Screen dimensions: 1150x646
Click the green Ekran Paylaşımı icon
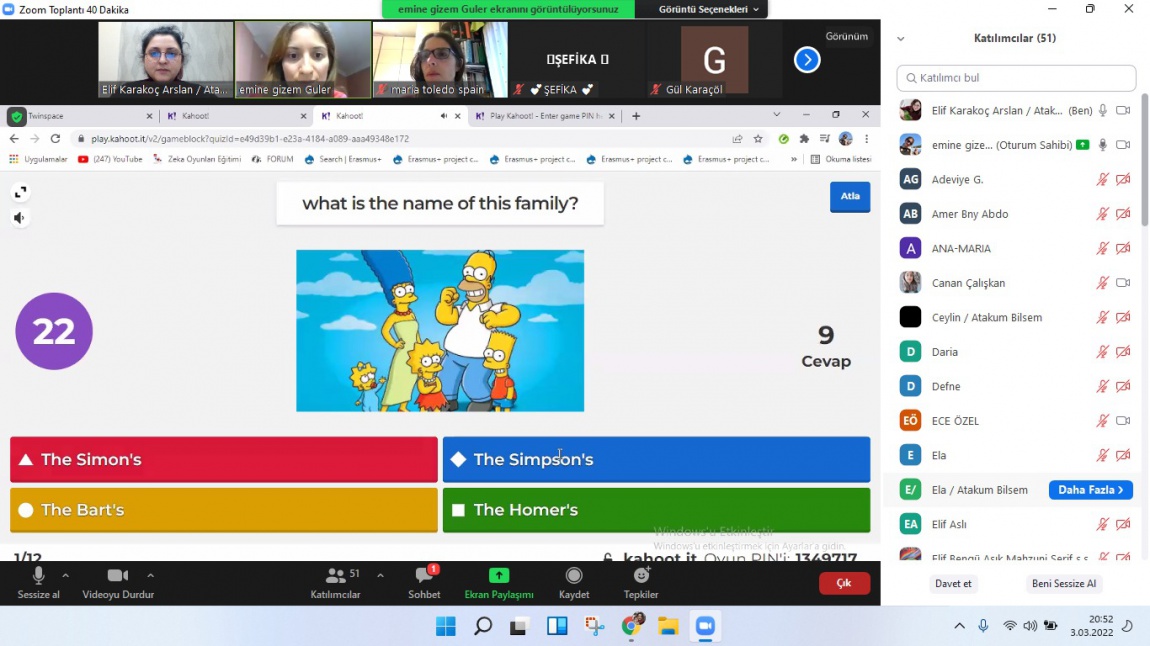click(499, 576)
